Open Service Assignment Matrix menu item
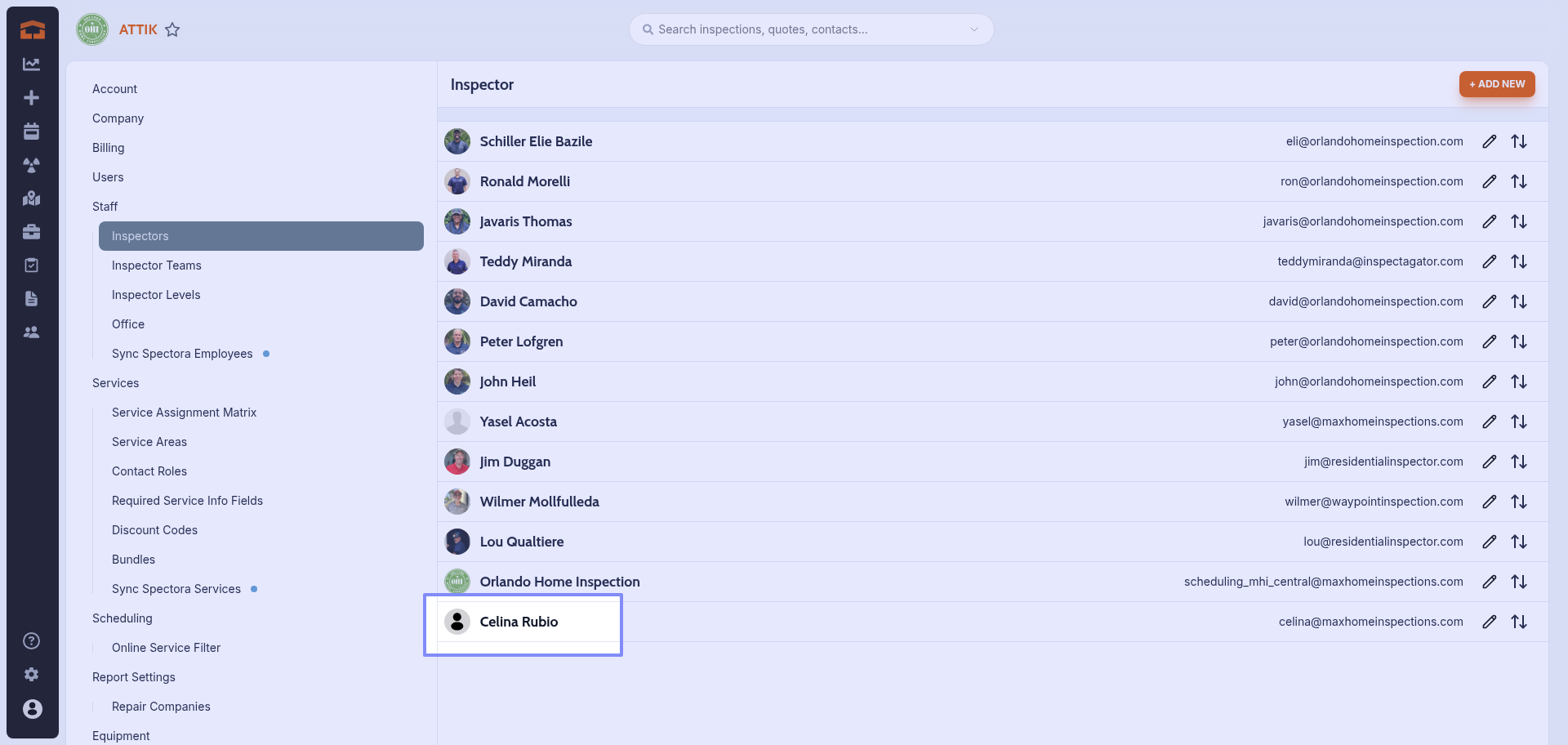 (x=184, y=413)
